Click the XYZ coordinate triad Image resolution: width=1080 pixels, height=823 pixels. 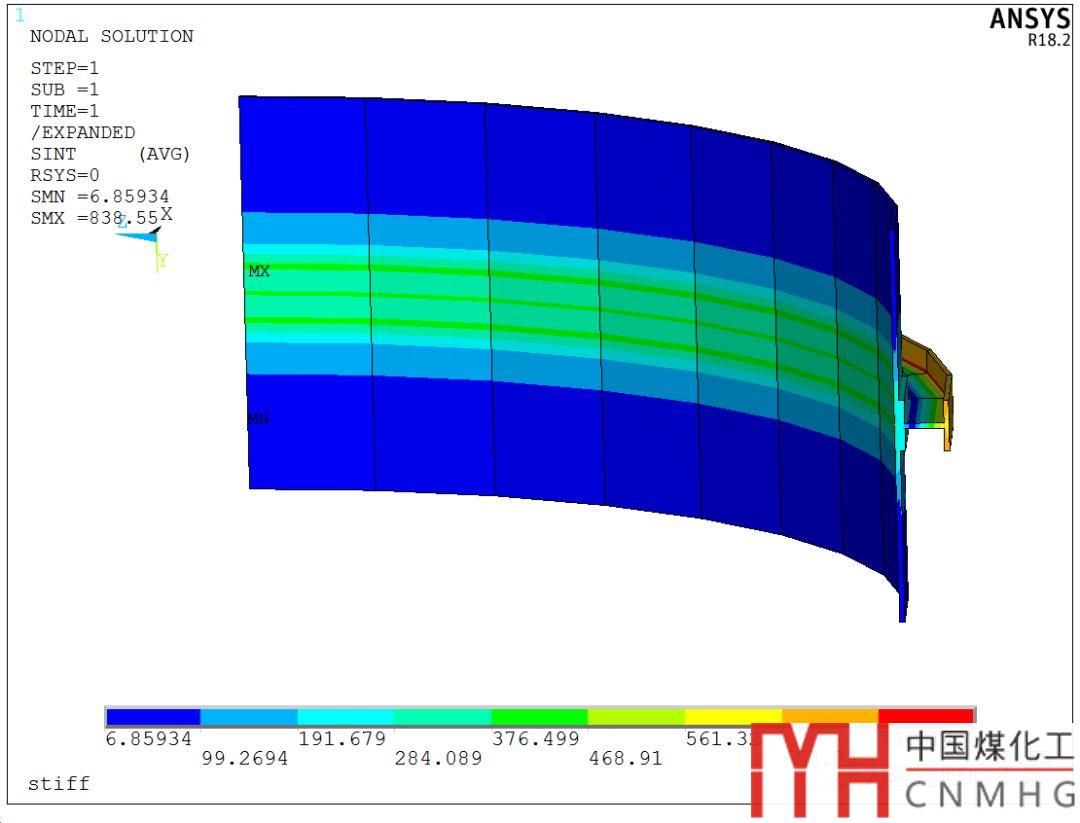(146, 237)
